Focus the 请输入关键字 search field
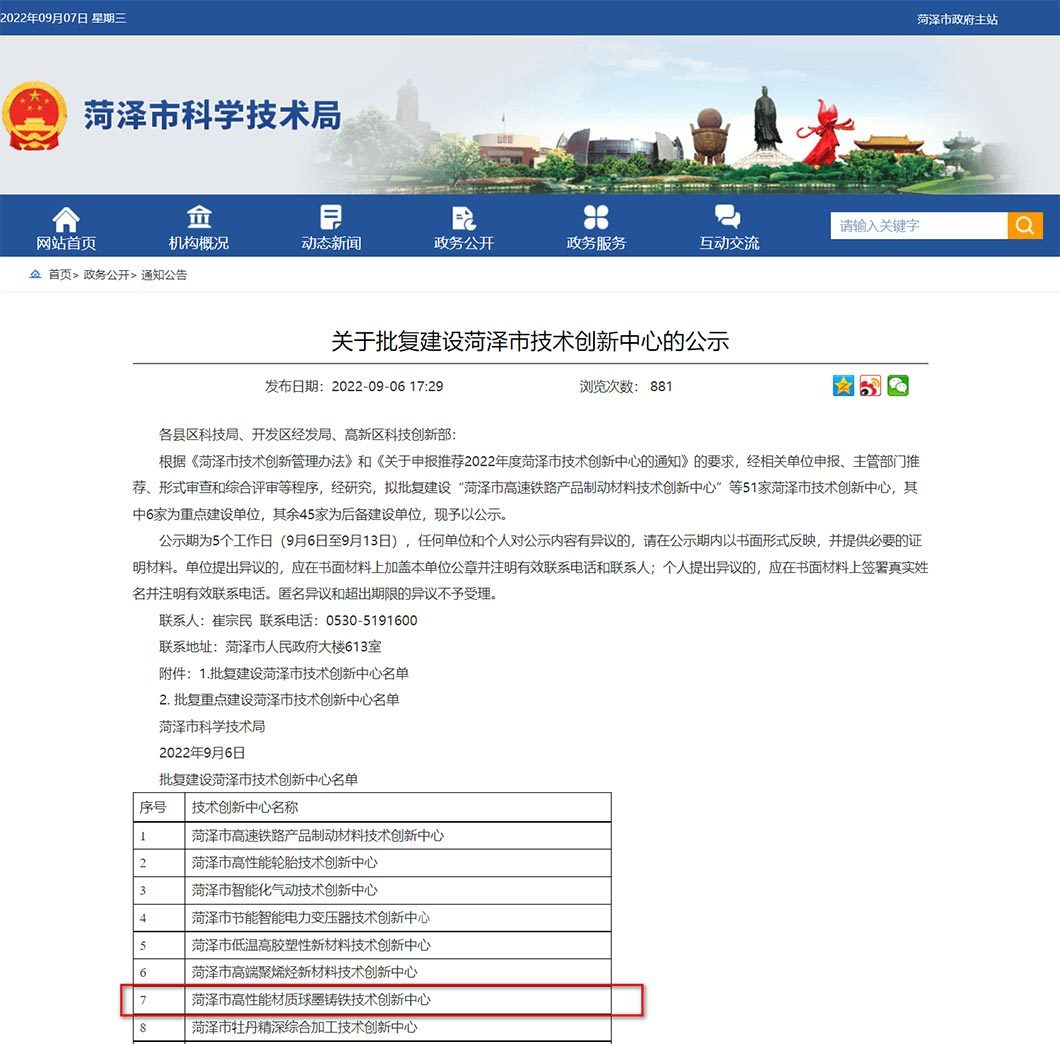Viewport: 1060px width, 1044px height. click(x=919, y=225)
